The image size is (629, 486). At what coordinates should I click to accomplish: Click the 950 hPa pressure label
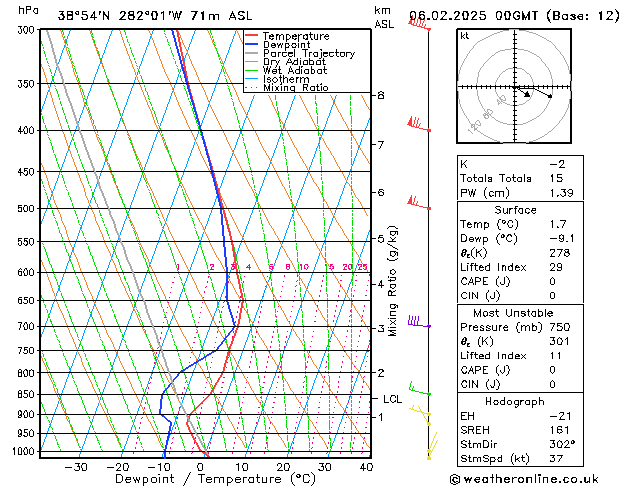coord(28,433)
